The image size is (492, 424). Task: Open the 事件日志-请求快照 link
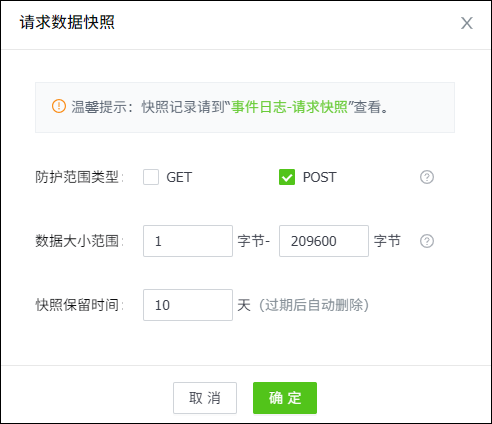[289, 107]
